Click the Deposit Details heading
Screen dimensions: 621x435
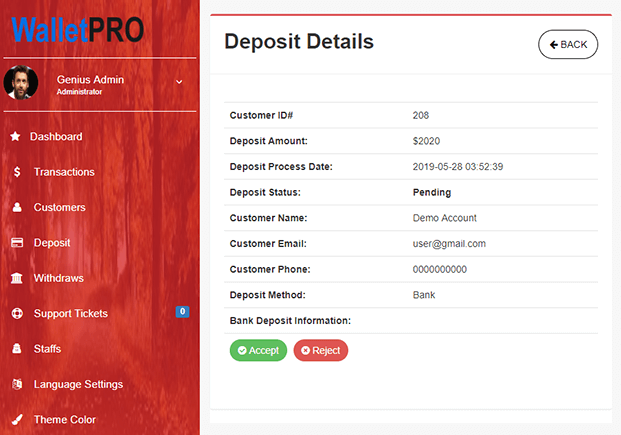[299, 42]
